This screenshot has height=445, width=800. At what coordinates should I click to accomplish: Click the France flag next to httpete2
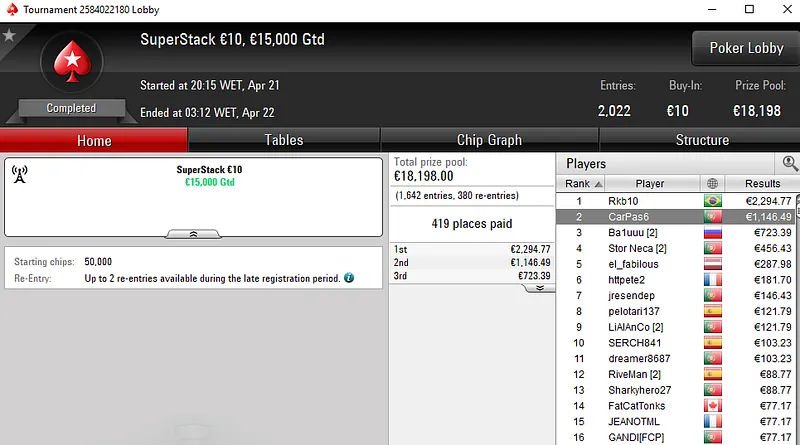(x=712, y=280)
